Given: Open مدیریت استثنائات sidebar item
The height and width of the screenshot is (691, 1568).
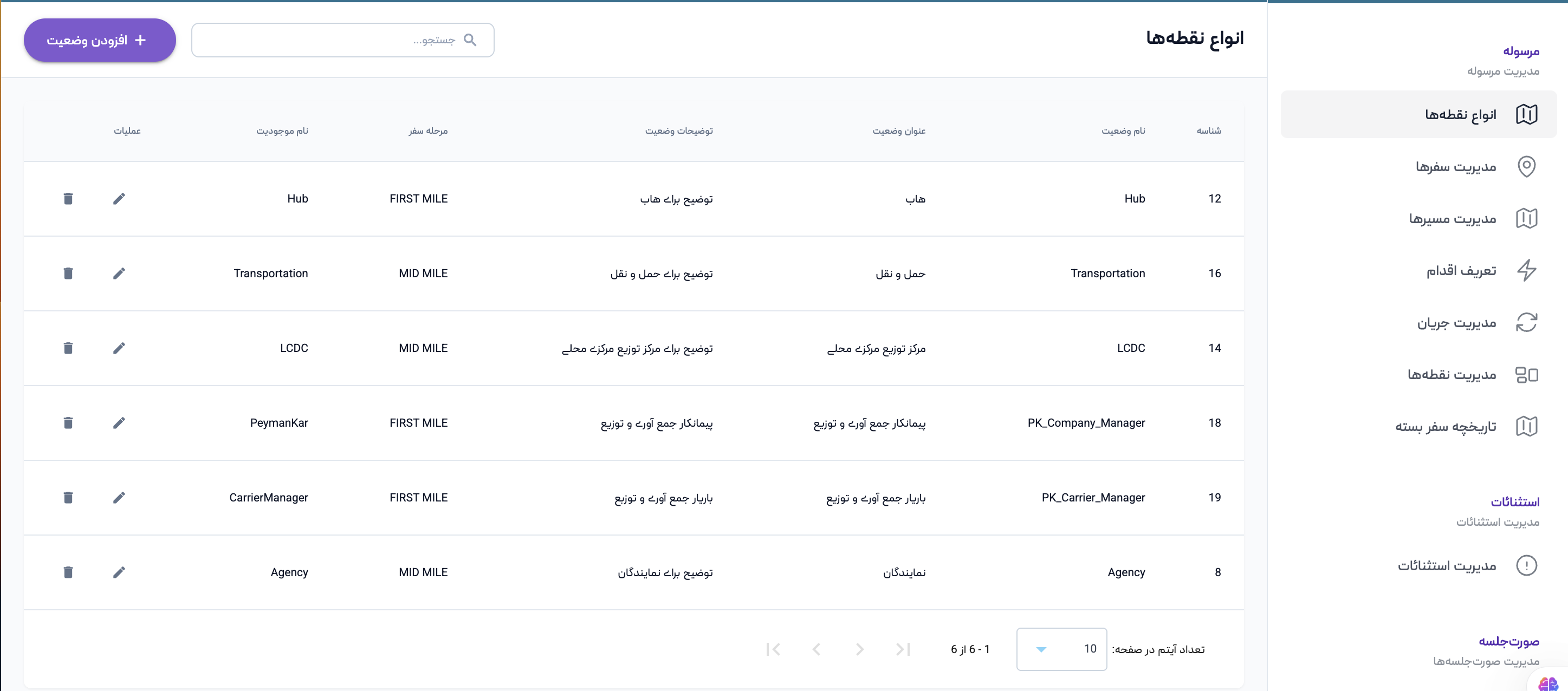Looking at the screenshot, I should point(1446,566).
